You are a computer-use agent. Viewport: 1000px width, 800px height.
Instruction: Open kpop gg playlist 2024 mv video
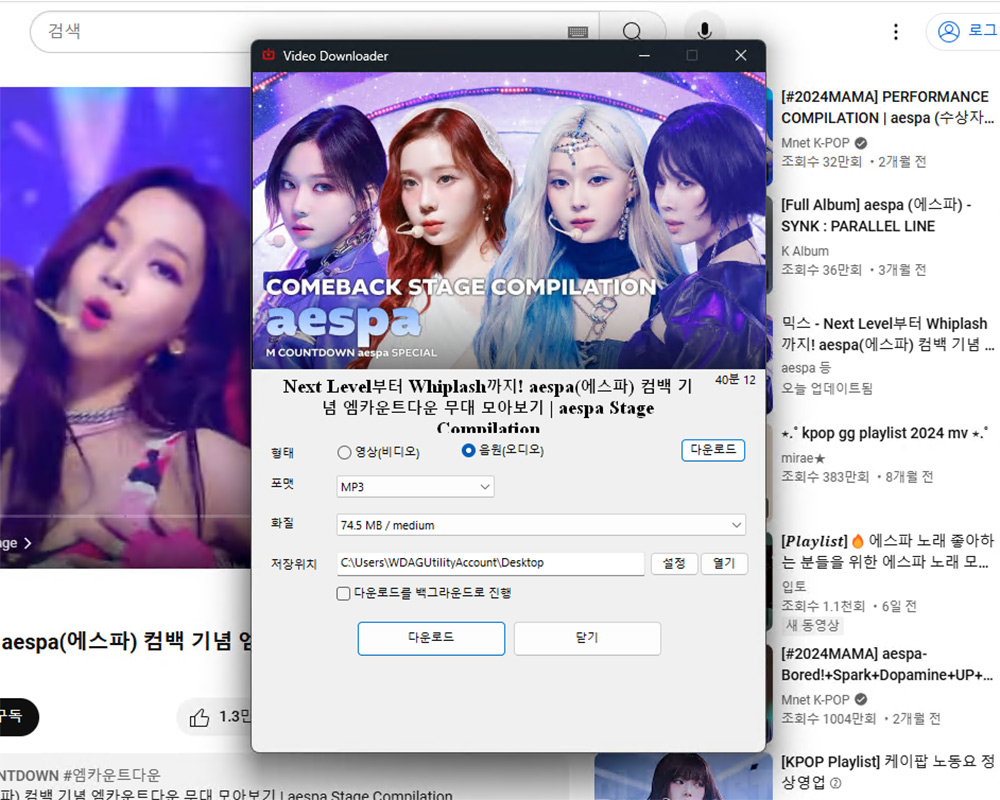coord(885,433)
